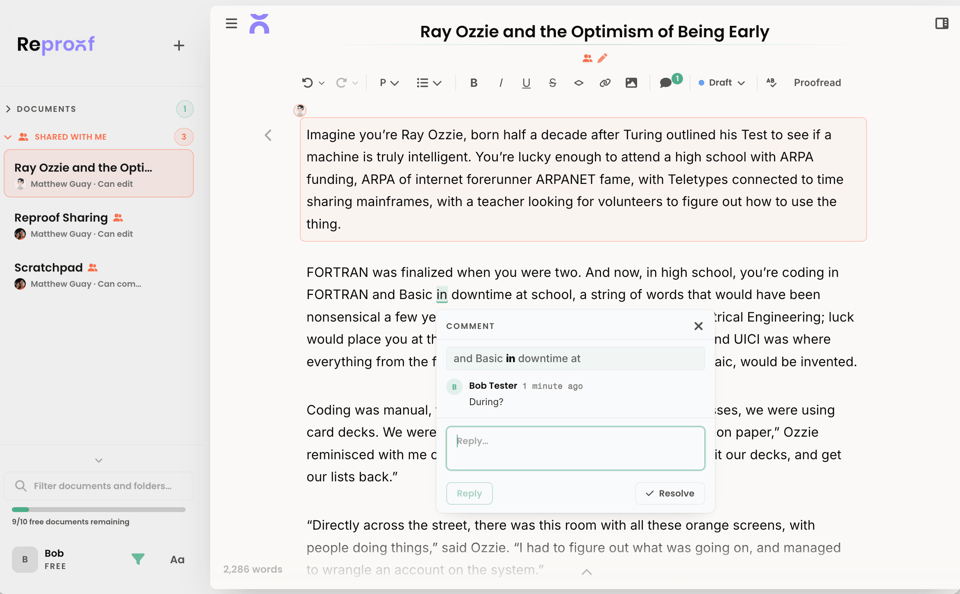The image size is (960, 594).
Task: Open the Scratchpad document
Action: click(99, 274)
